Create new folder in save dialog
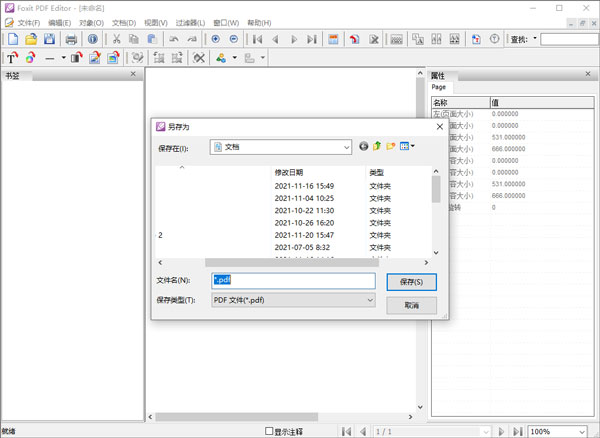600x438 pixels. (391, 146)
